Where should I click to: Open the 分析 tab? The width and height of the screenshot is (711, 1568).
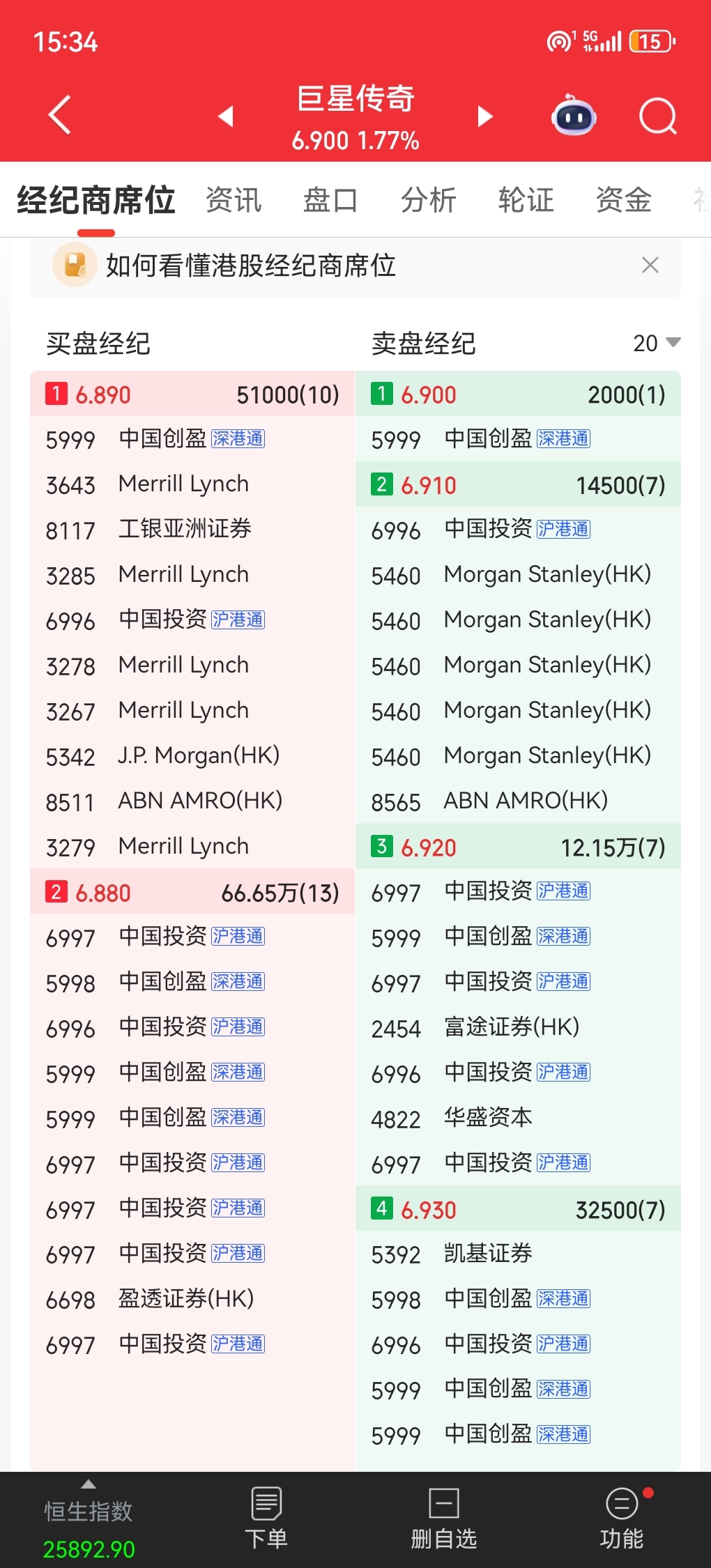[428, 201]
